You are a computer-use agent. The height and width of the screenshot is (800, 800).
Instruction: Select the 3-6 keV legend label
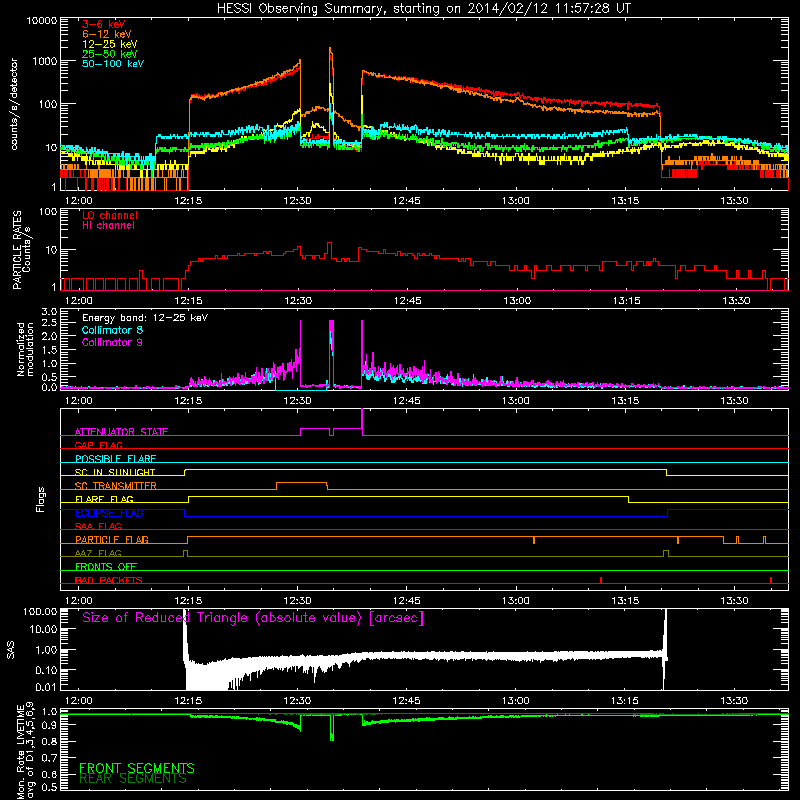(x=104, y=24)
